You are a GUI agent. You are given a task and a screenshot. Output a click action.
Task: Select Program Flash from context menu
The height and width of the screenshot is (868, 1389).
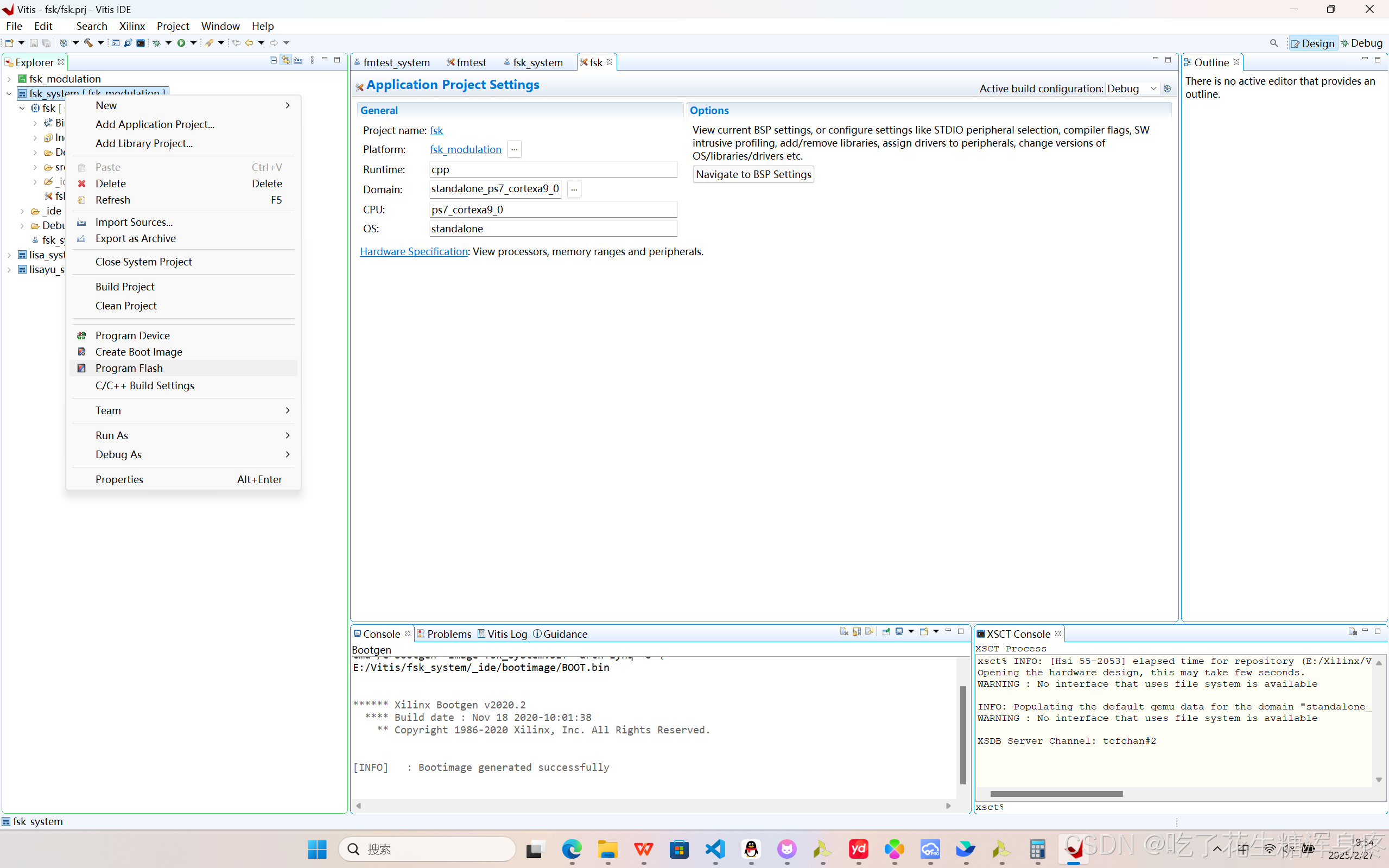pyautogui.click(x=183, y=368)
